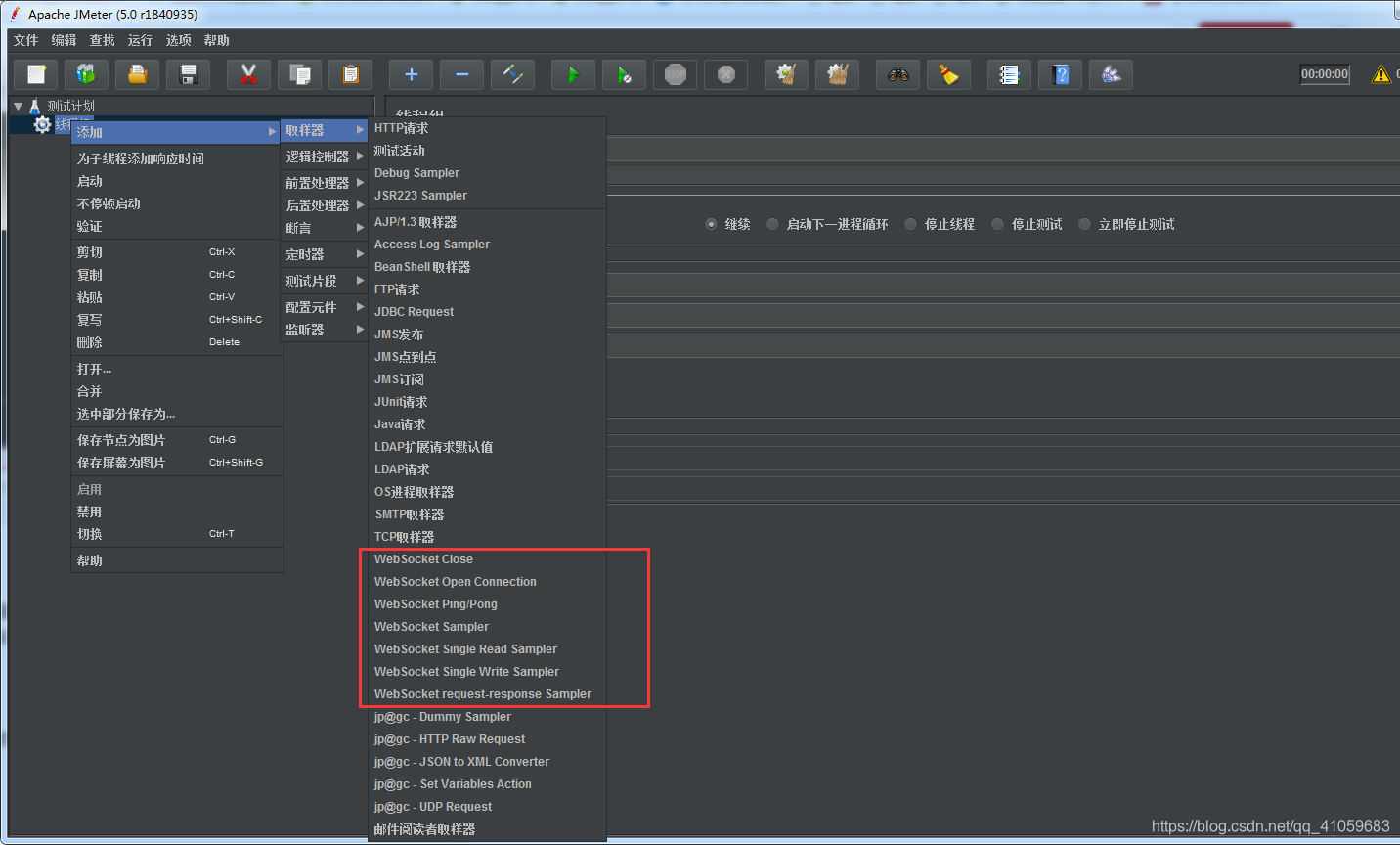Select the 停止测试 radio button
Image resolution: width=1400 pixels, height=845 pixels.
[x=997, y=224]
